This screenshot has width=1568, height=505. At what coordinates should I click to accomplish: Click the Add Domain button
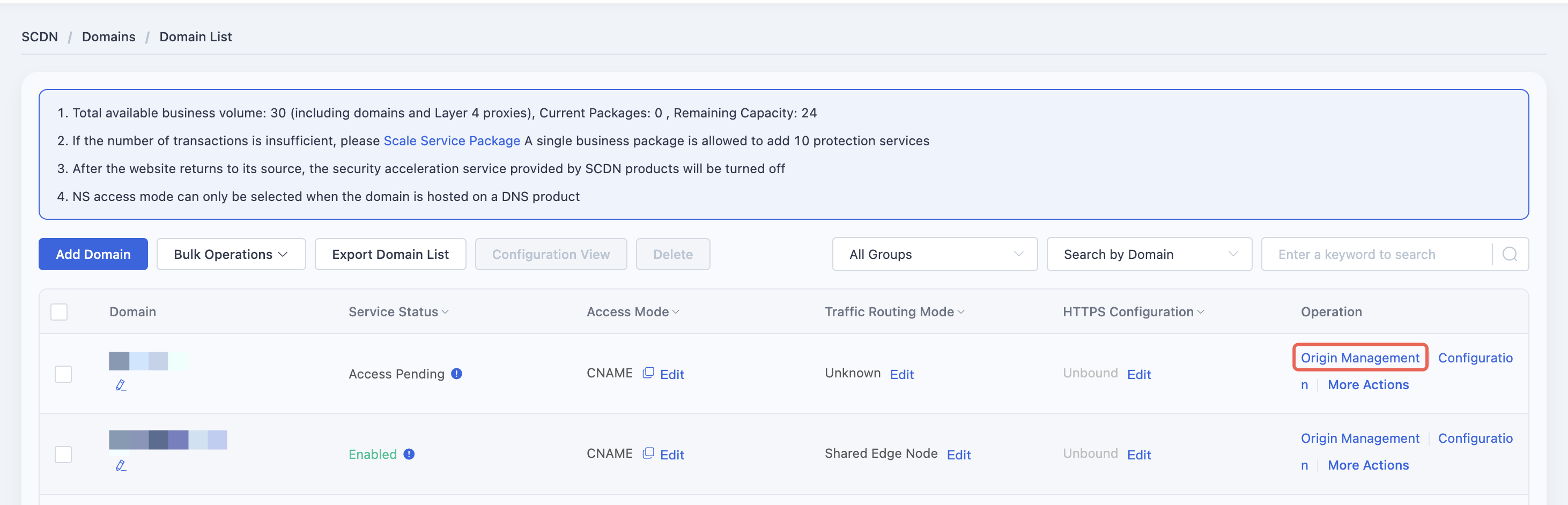[93, 254]
